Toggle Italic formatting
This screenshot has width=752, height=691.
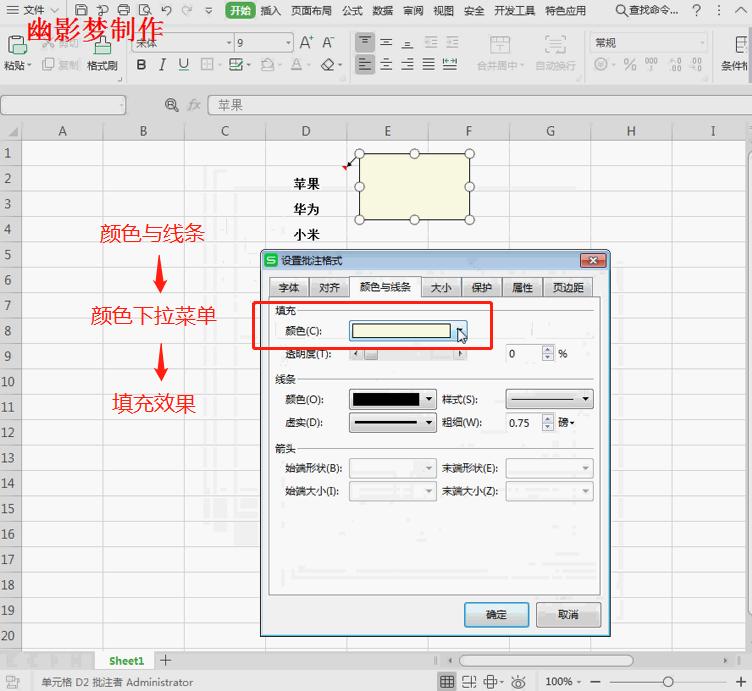pos(162,64)
